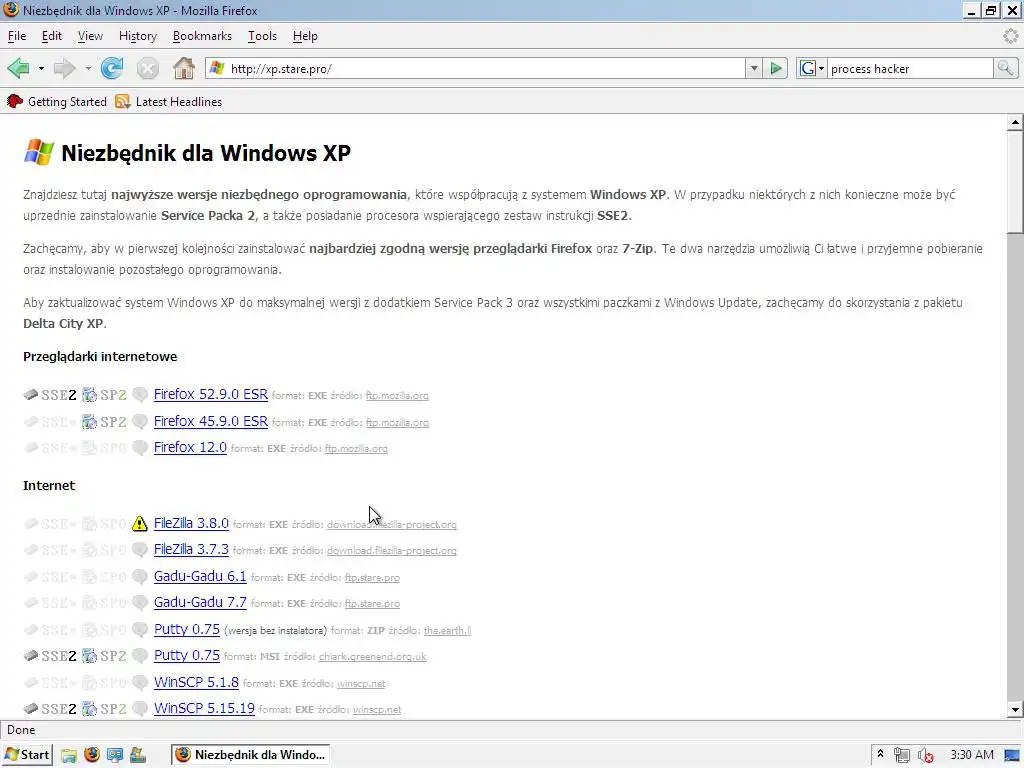Reload the page with the Refresh icon

tap(112, 68)
